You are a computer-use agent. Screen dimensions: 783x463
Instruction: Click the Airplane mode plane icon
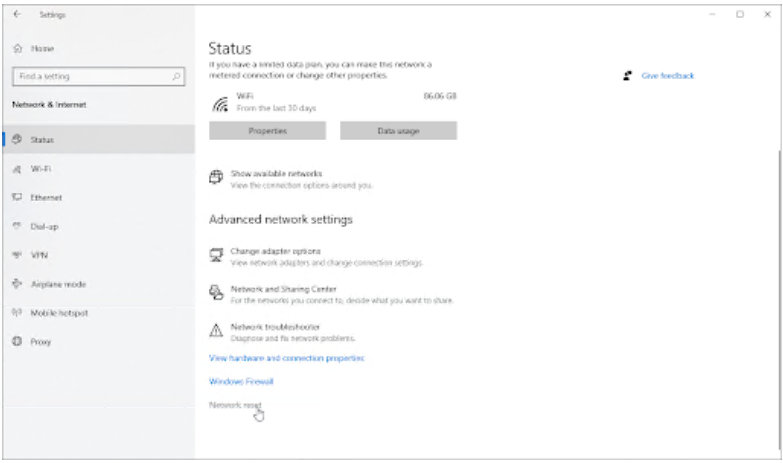pyautogui.click(x=17, y=284)
